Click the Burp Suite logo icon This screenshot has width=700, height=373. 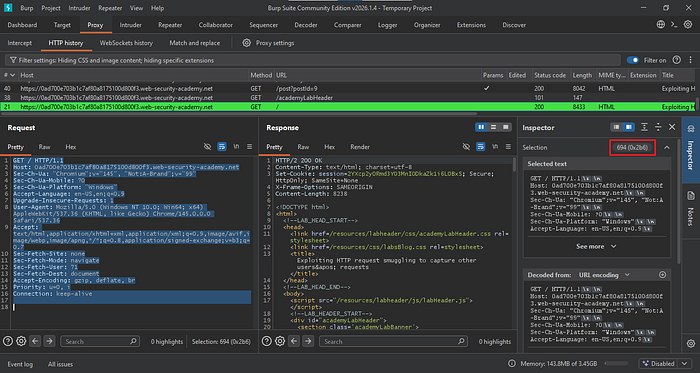click(x=9, y=8)
